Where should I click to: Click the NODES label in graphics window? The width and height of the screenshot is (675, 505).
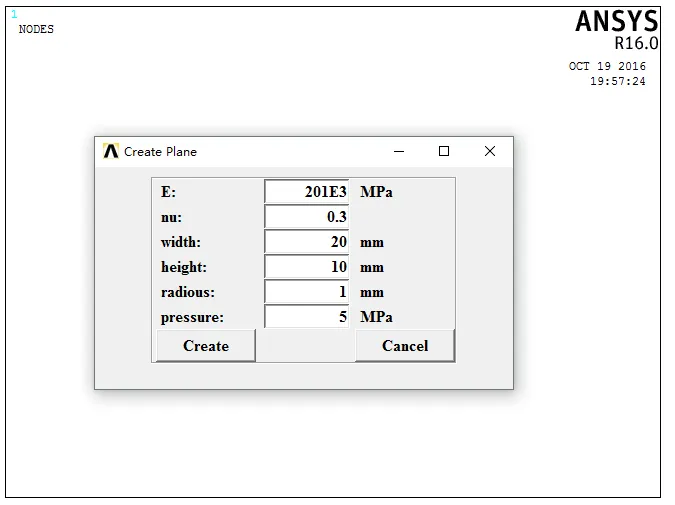click(x=36, y=29)
